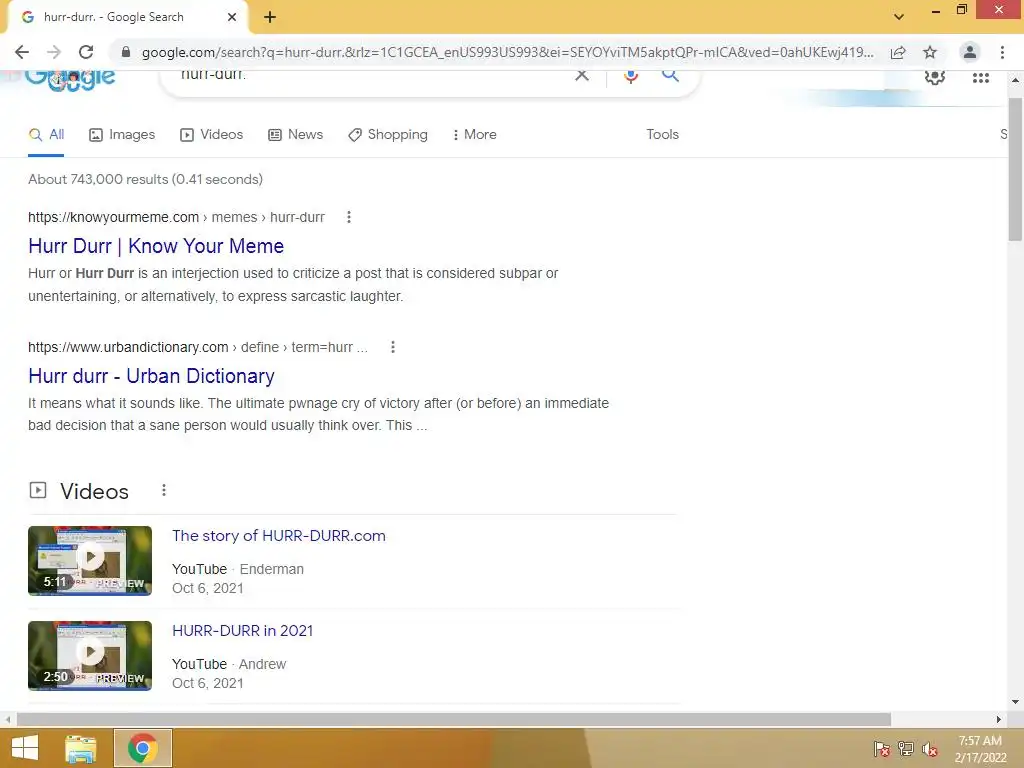Open a new browser tab

[270, 18]
